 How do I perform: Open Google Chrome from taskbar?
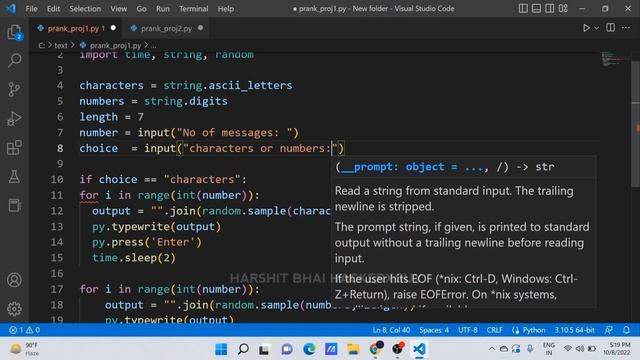click(x=376, y=349)
